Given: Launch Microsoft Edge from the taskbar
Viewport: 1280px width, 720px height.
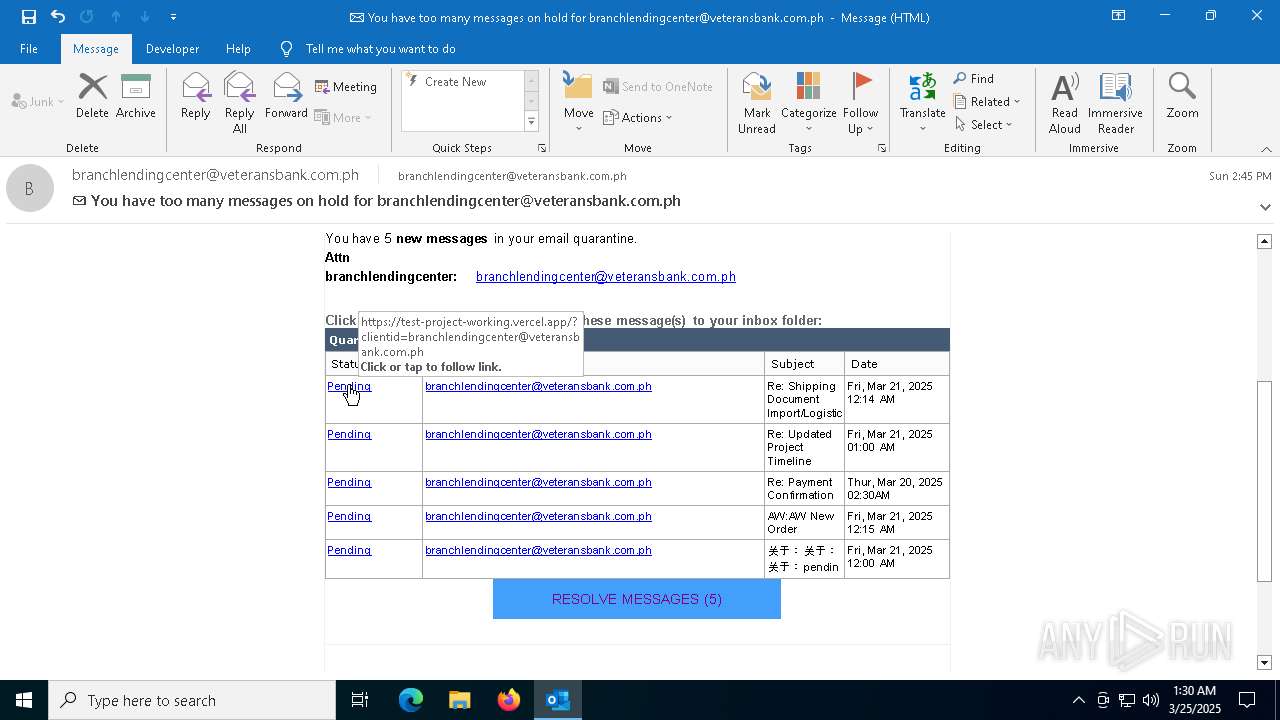Looking at the screenshot, I should pyautogui.click(x=411, y=700).
